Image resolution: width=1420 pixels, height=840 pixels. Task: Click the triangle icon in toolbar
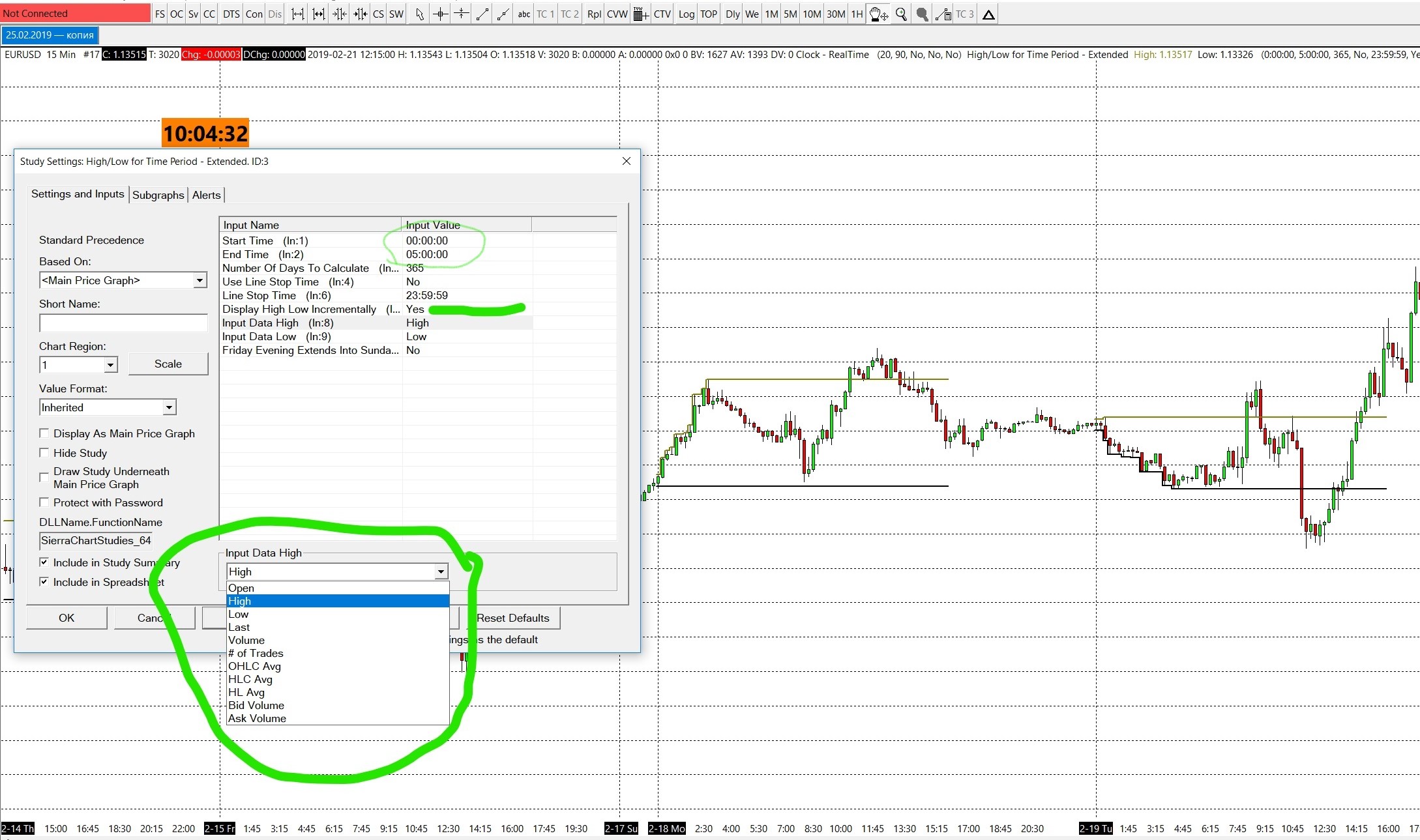988,14
